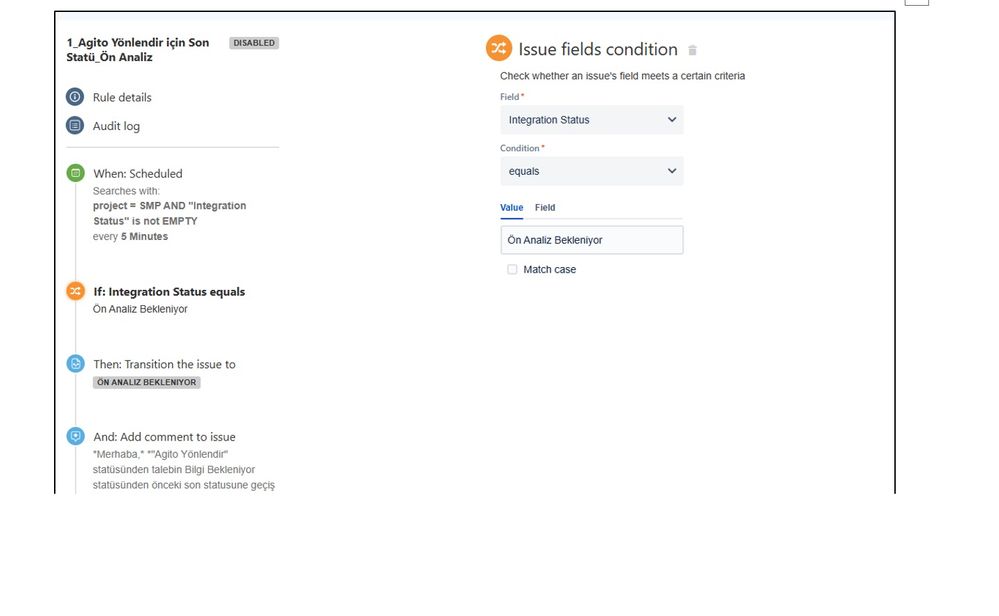The image size is (999, 616).
Task: Open the Rule details link
Action: click(x=122, y=97)
